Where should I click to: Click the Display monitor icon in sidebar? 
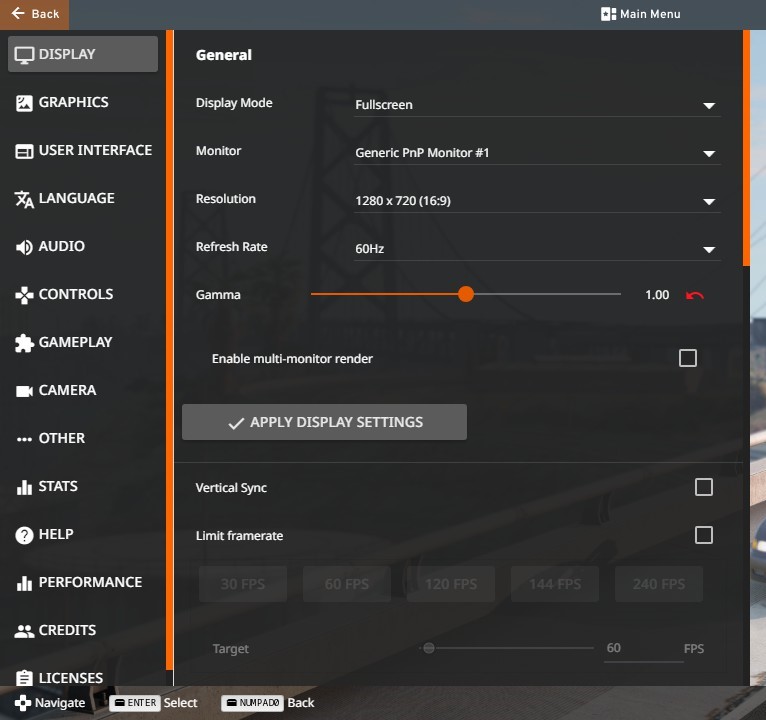(24, 55)
